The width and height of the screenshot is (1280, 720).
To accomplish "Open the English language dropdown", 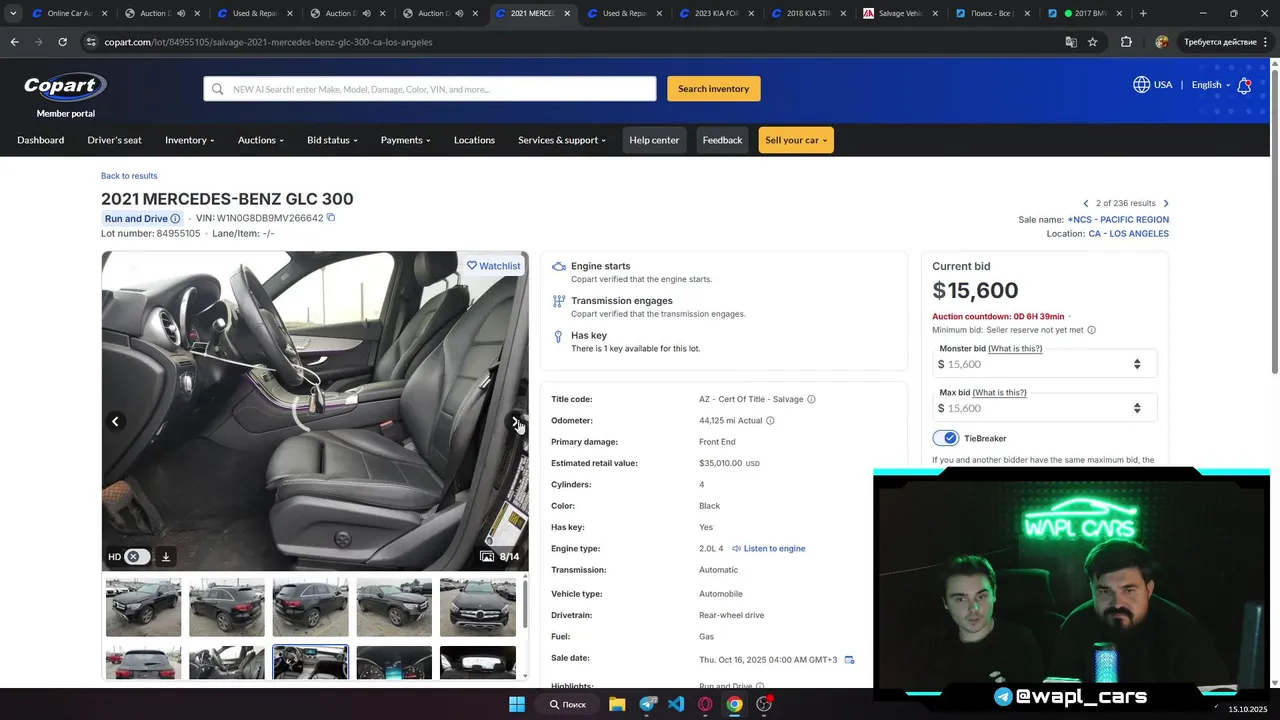I will (x=1211, y=85).
